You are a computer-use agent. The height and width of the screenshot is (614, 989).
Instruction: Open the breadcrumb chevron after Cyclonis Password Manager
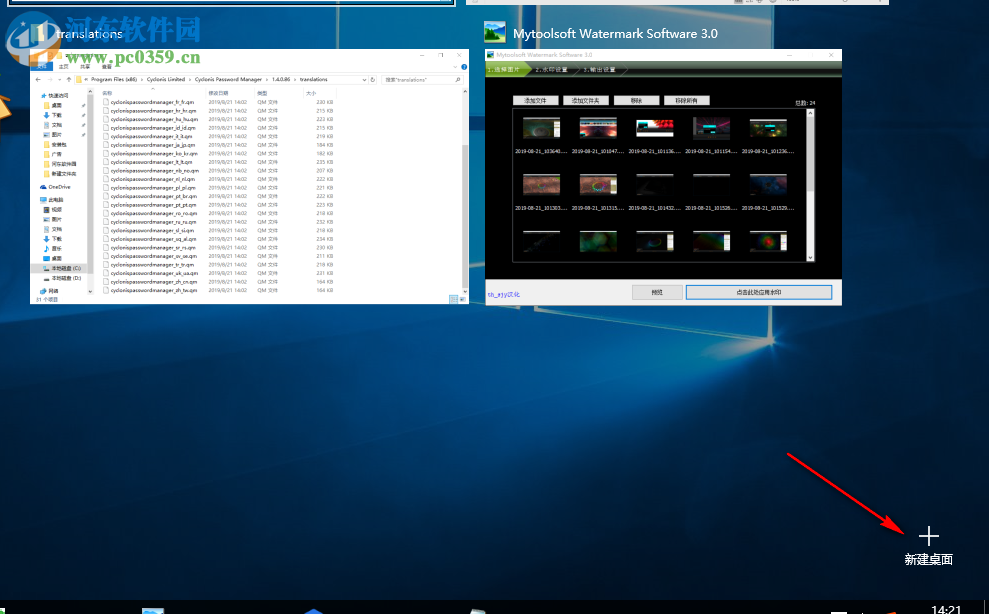point(266,80)
